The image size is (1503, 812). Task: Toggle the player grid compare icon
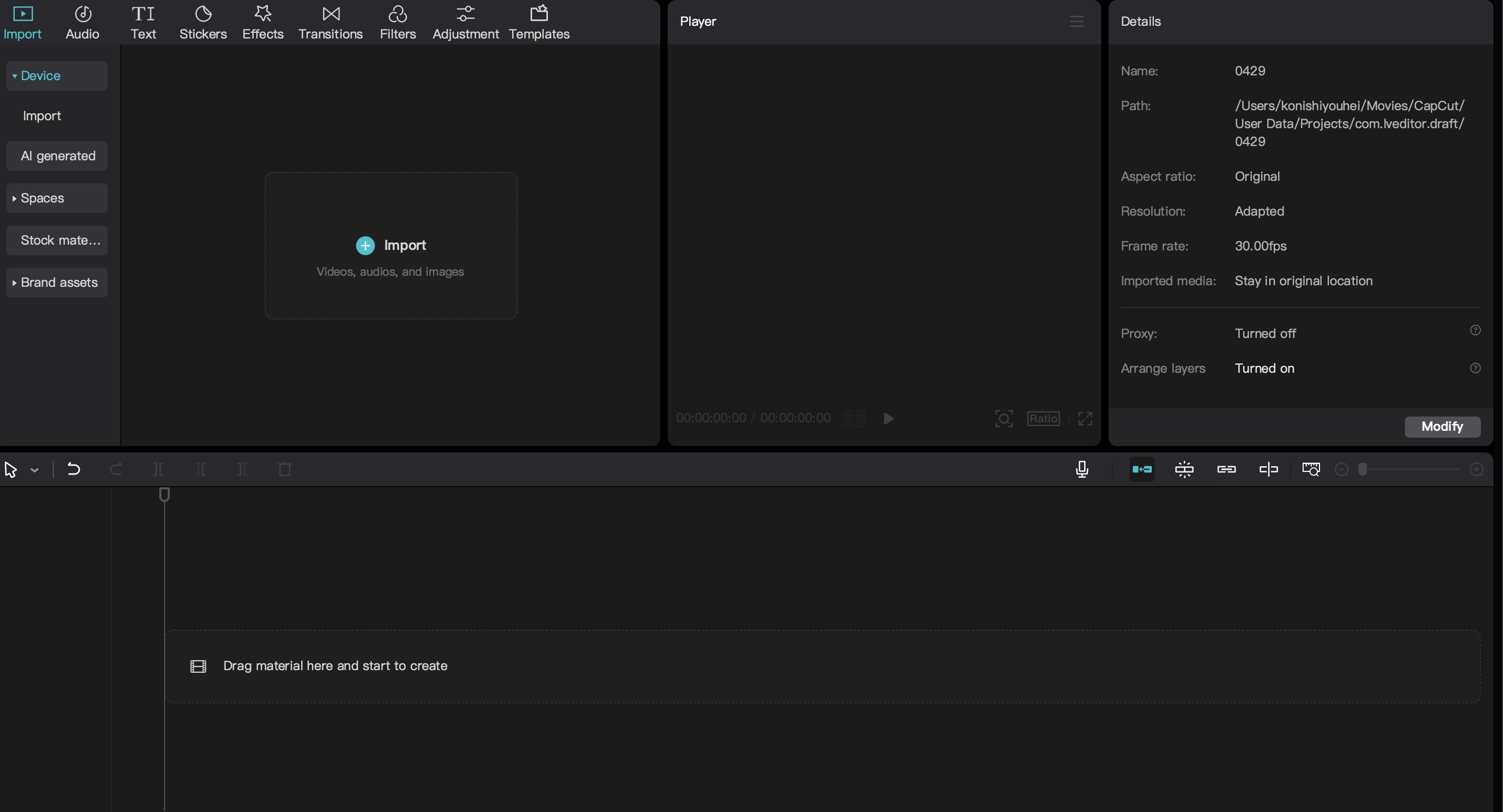[x=854, y=418]
